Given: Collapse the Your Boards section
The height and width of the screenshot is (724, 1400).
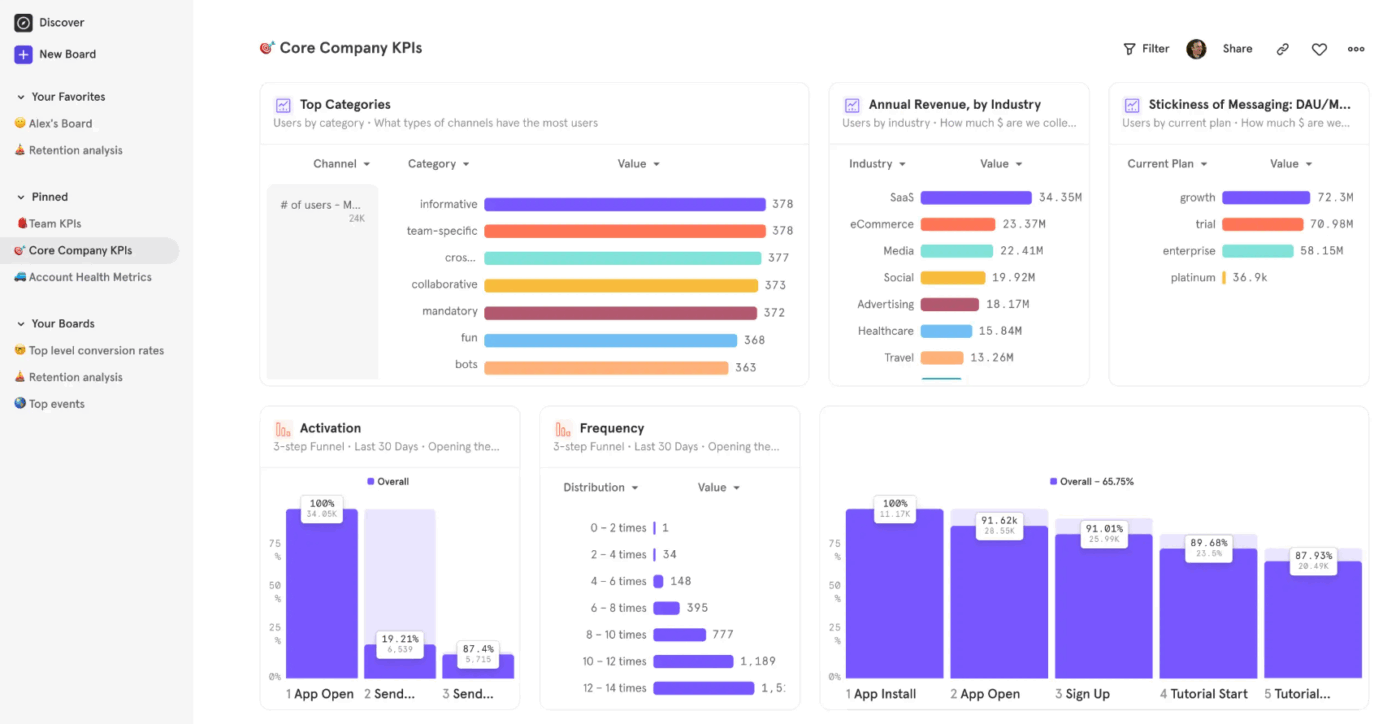Looking at the screenshot, I should click(21, 324).
